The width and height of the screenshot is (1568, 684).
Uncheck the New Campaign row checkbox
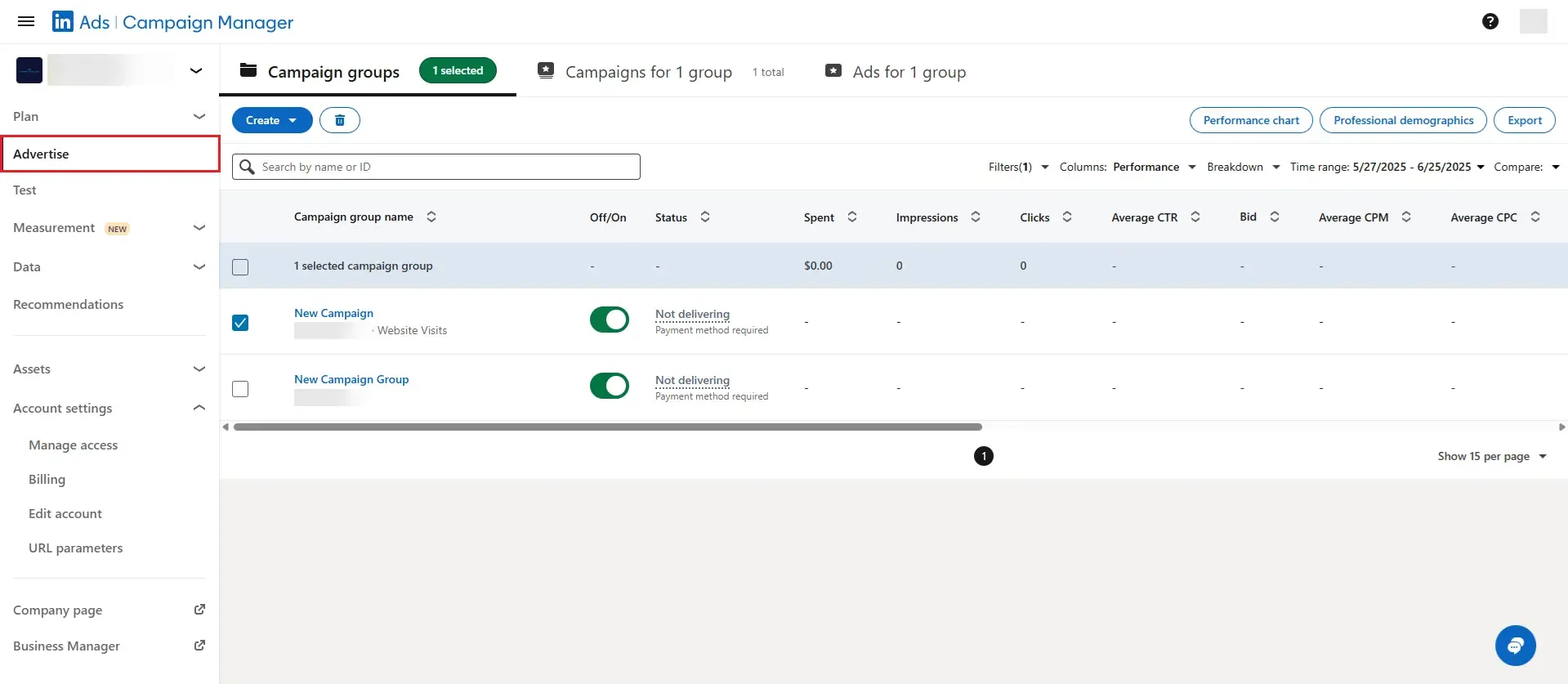point(240,323)
